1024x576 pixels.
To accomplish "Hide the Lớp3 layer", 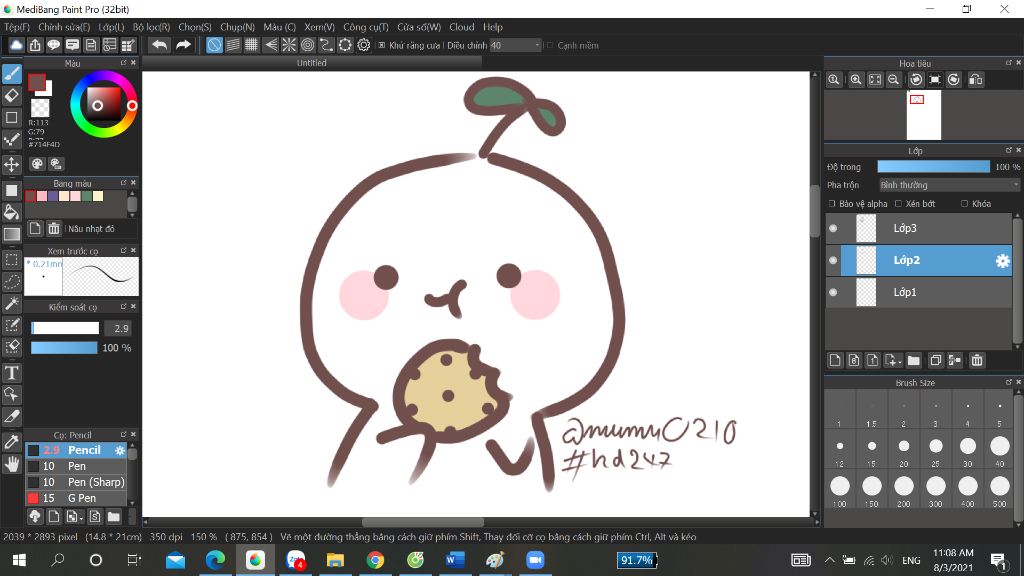I will point(833,228).
